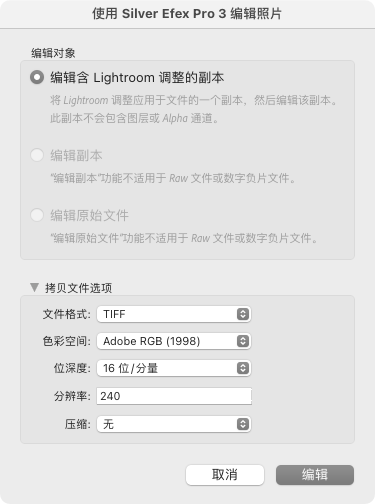Image resolution: width=375 pixels, height=504 pixels.
Task: Open the 文件格式 dropdown showing TIFF
Action: [x=174, y=314]
